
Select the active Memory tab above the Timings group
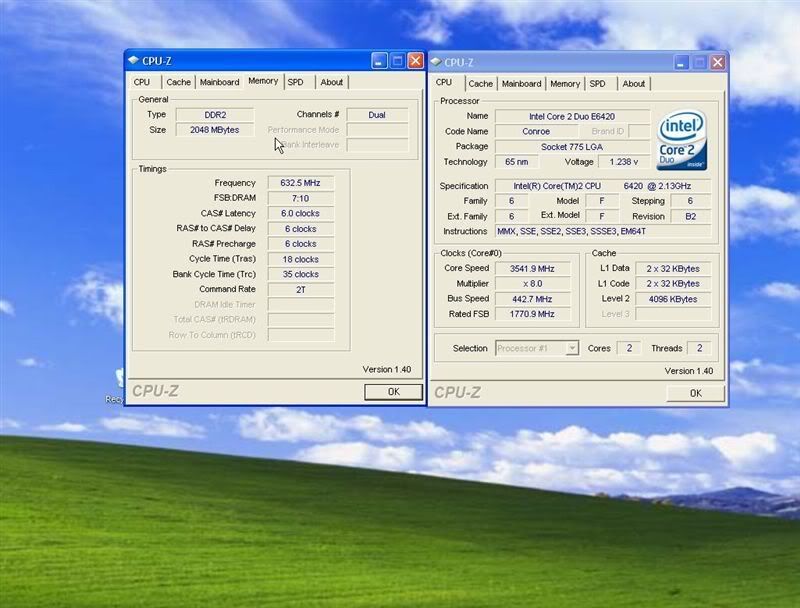coord(263,81)
